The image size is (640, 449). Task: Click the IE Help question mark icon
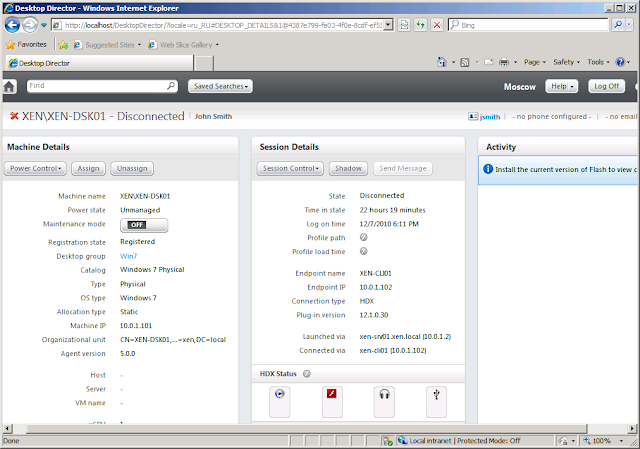point(620,62)
